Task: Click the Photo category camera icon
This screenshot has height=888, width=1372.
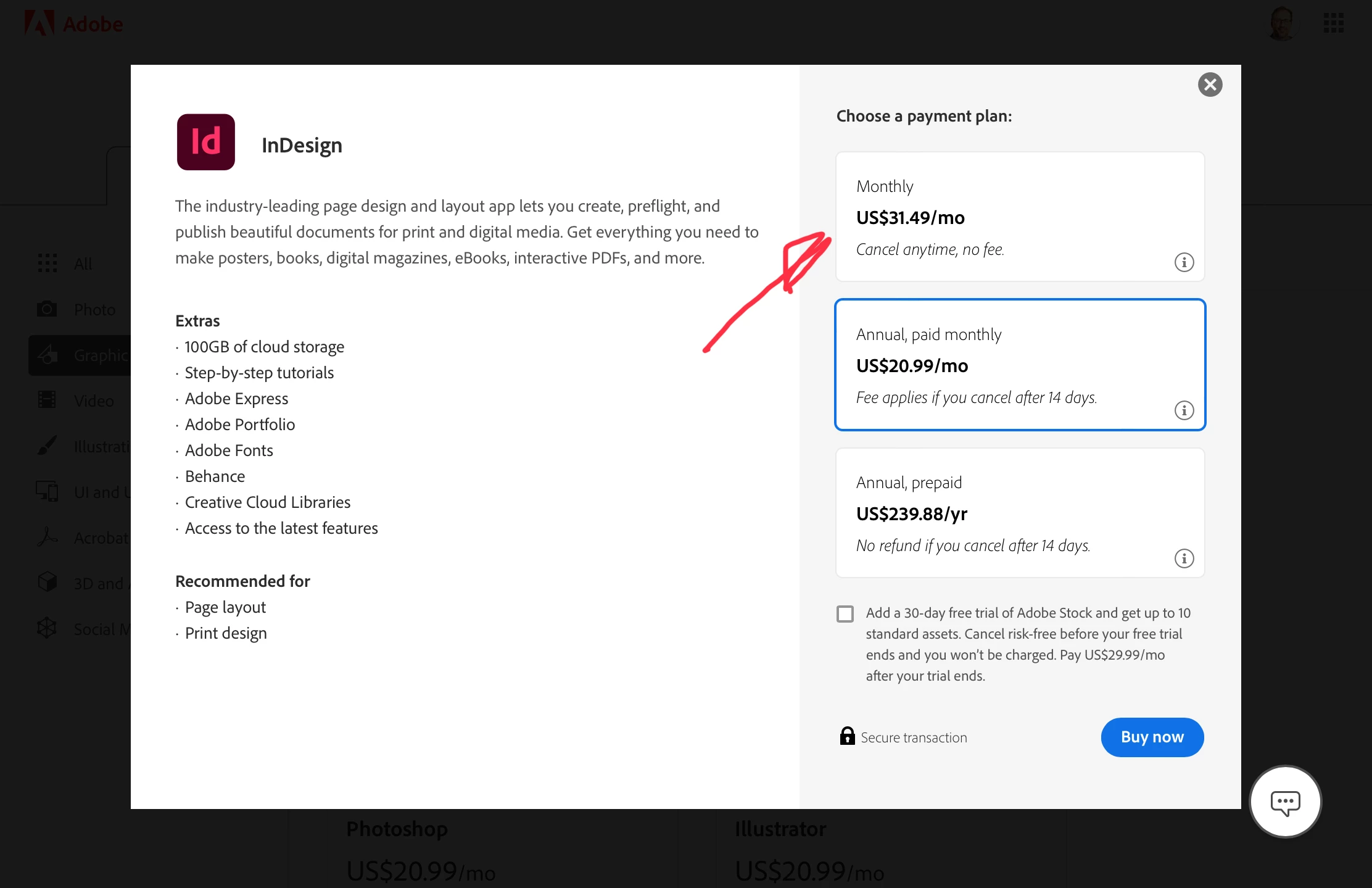Action: click(x=47, y=309)
